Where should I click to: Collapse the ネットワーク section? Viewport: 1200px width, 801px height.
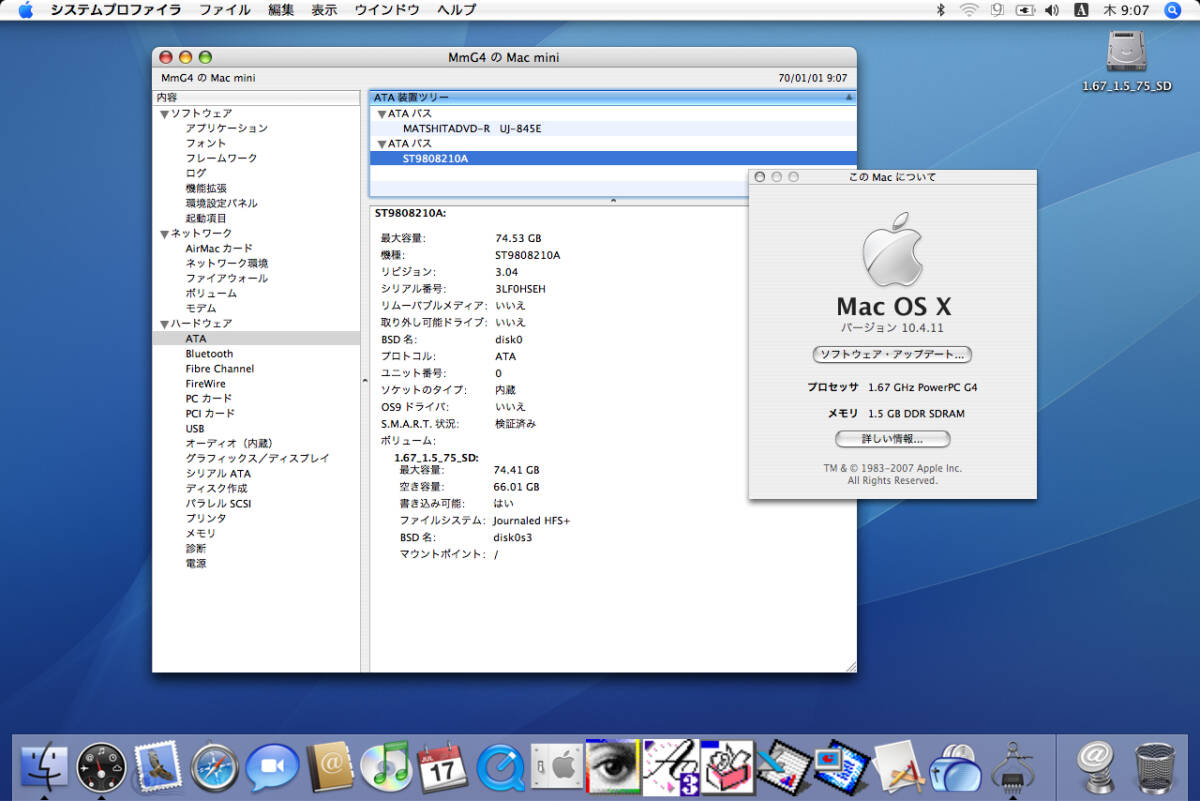[163, 234]
